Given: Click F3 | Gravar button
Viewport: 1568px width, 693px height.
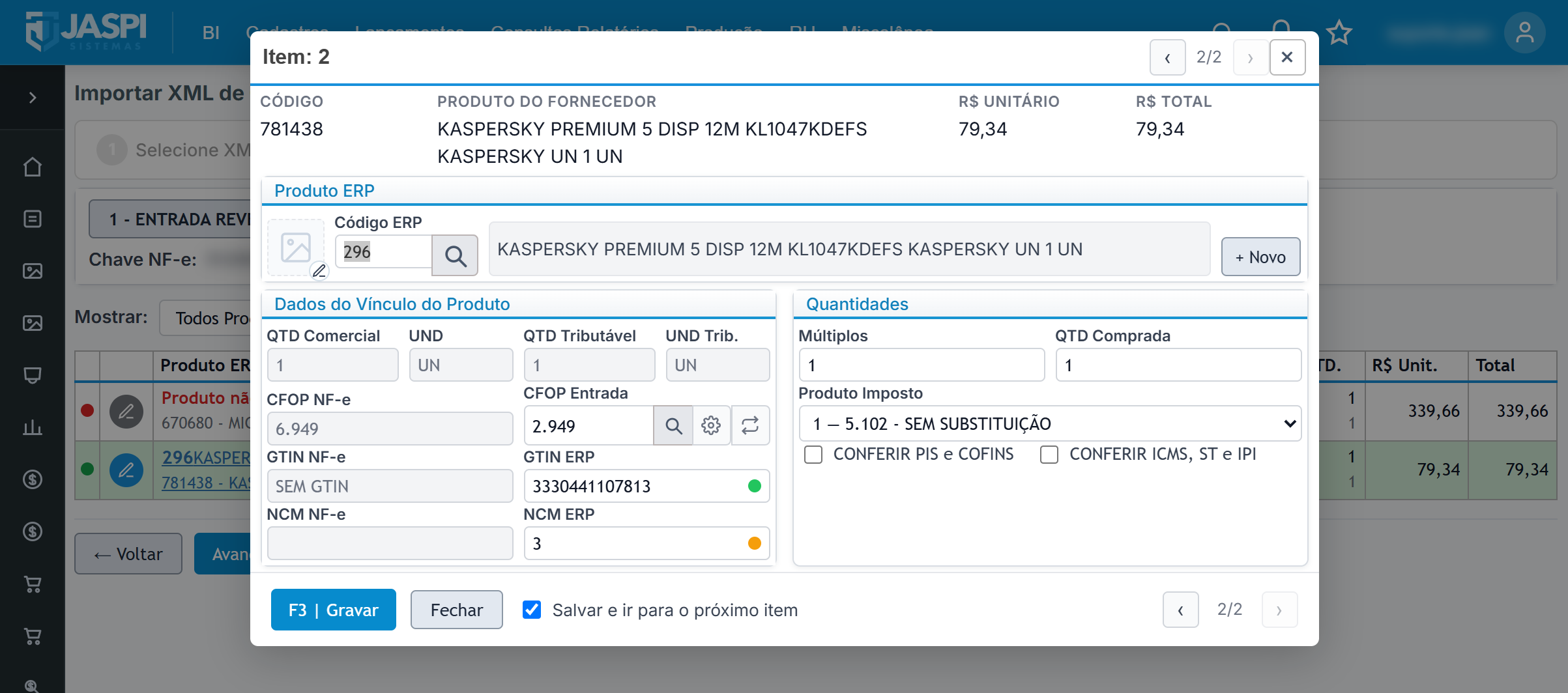Looking at the screenshot, I should (x=334, y=610).
